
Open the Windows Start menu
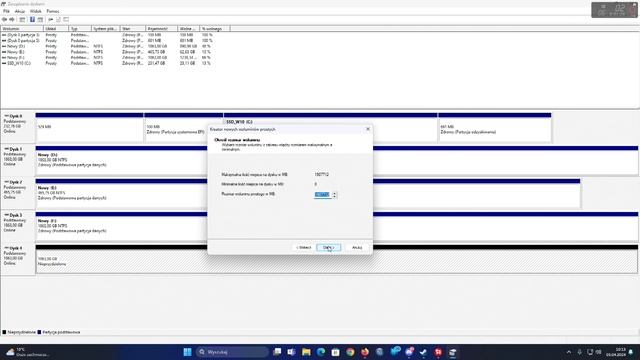click(187, 352)
